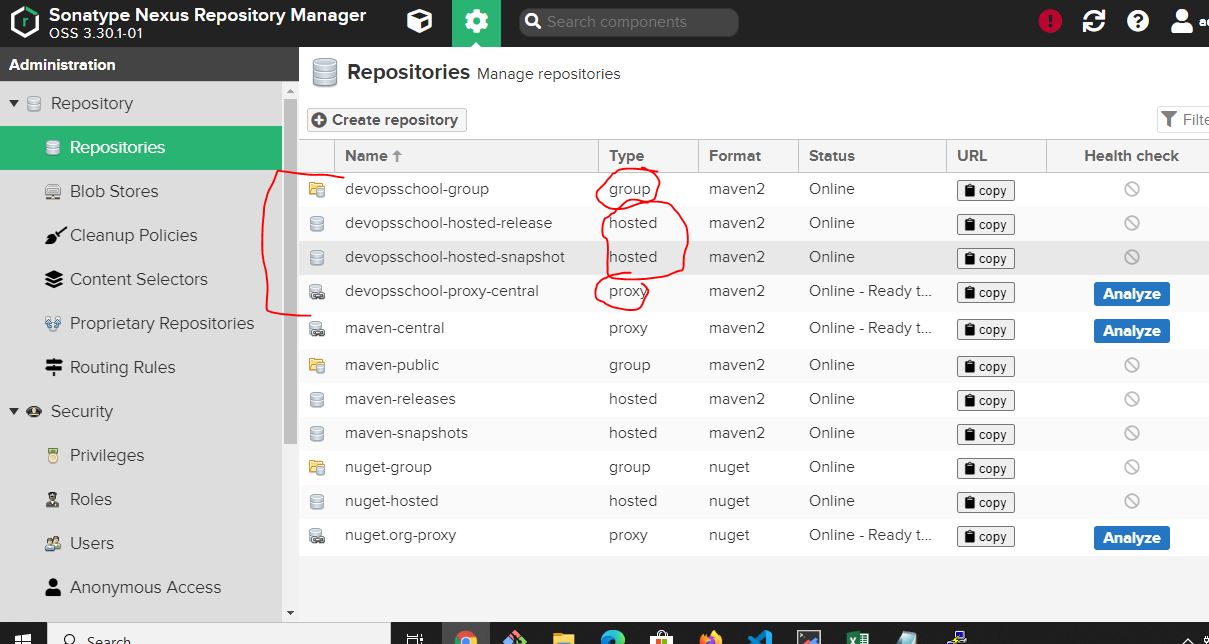Screen dimensions: 1209x644
Task: Sort by the Health check column header
Action: (x=1128, y=156)
